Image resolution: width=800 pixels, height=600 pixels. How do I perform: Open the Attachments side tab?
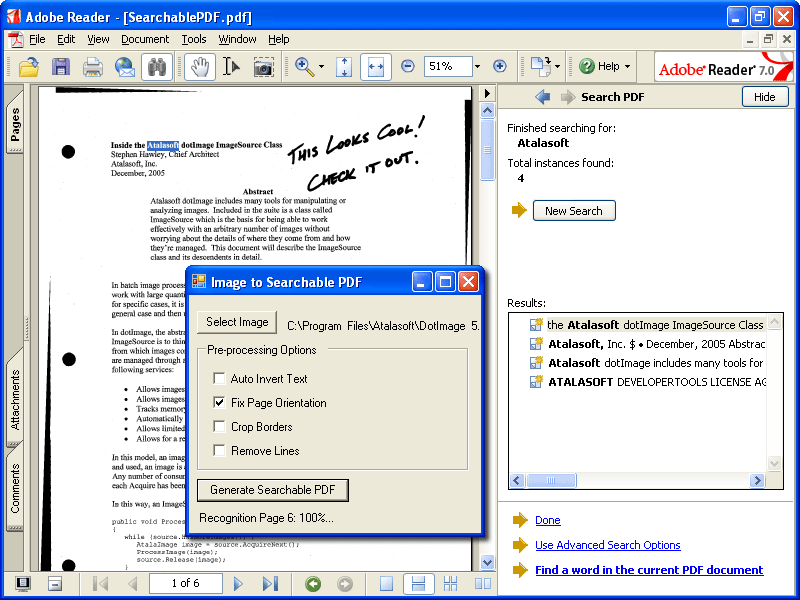pyautogui.click(x=15, y=399)
